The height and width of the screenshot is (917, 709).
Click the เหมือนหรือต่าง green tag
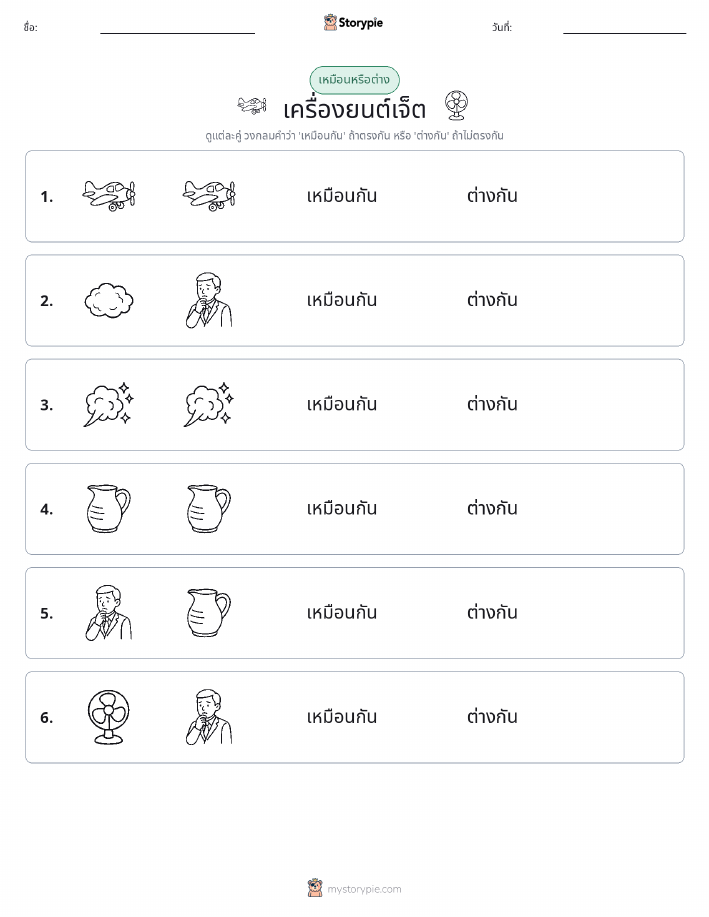(354, 80)
